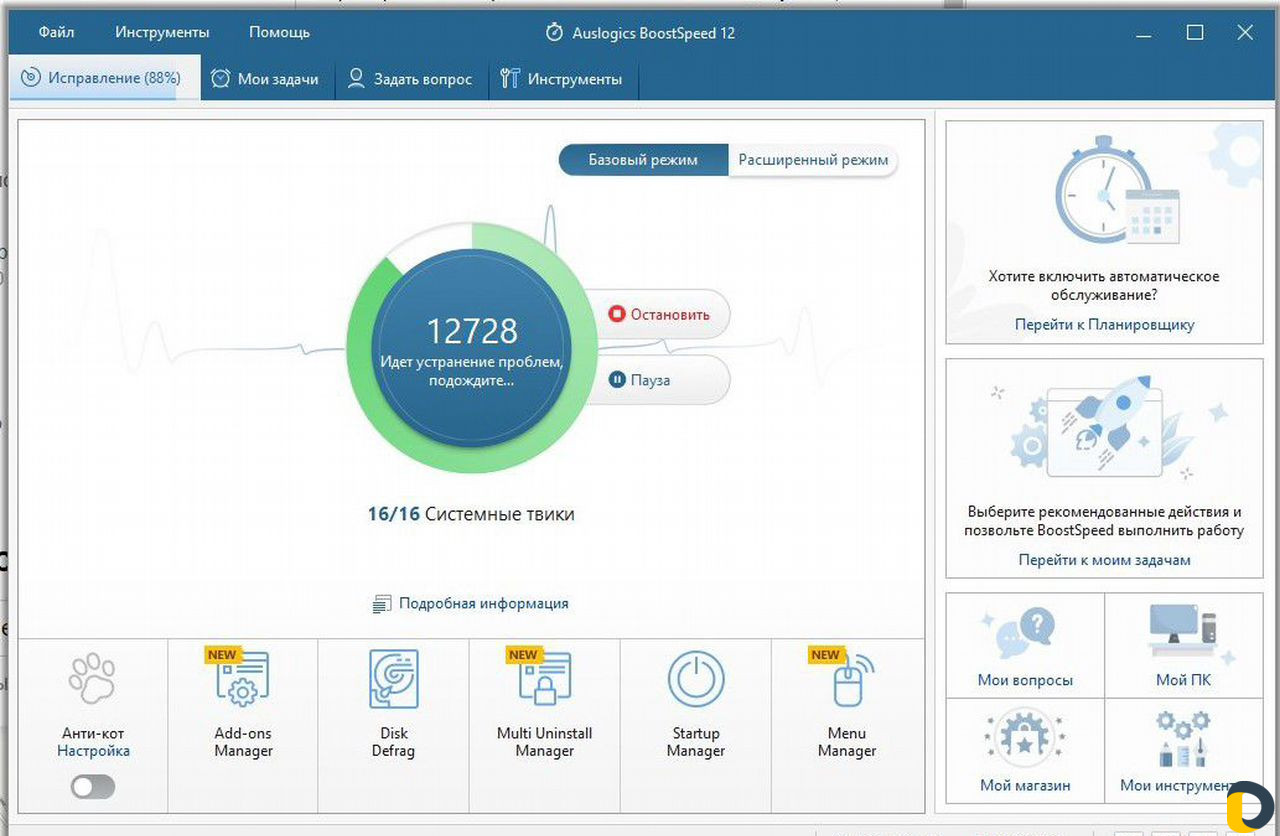This screenshot has height=836, width=1280.
Task: Open the Помощь menu
Action: [279, 32]
